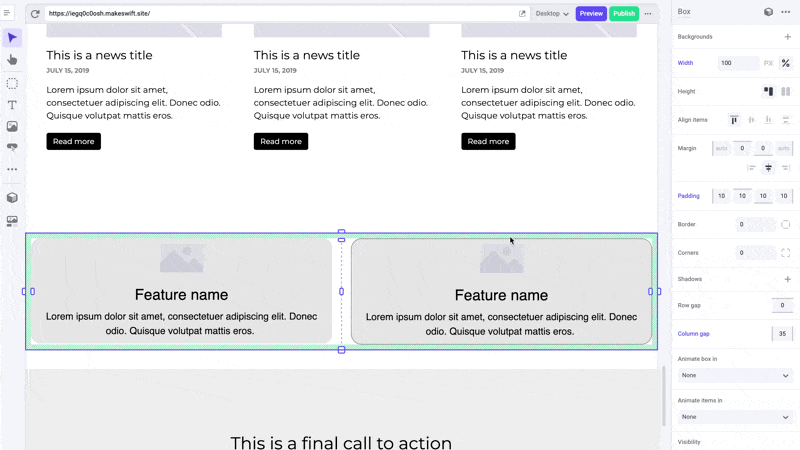800x450 pixels.
Task: Pick the Text element tool
Action: pos(12,105)
